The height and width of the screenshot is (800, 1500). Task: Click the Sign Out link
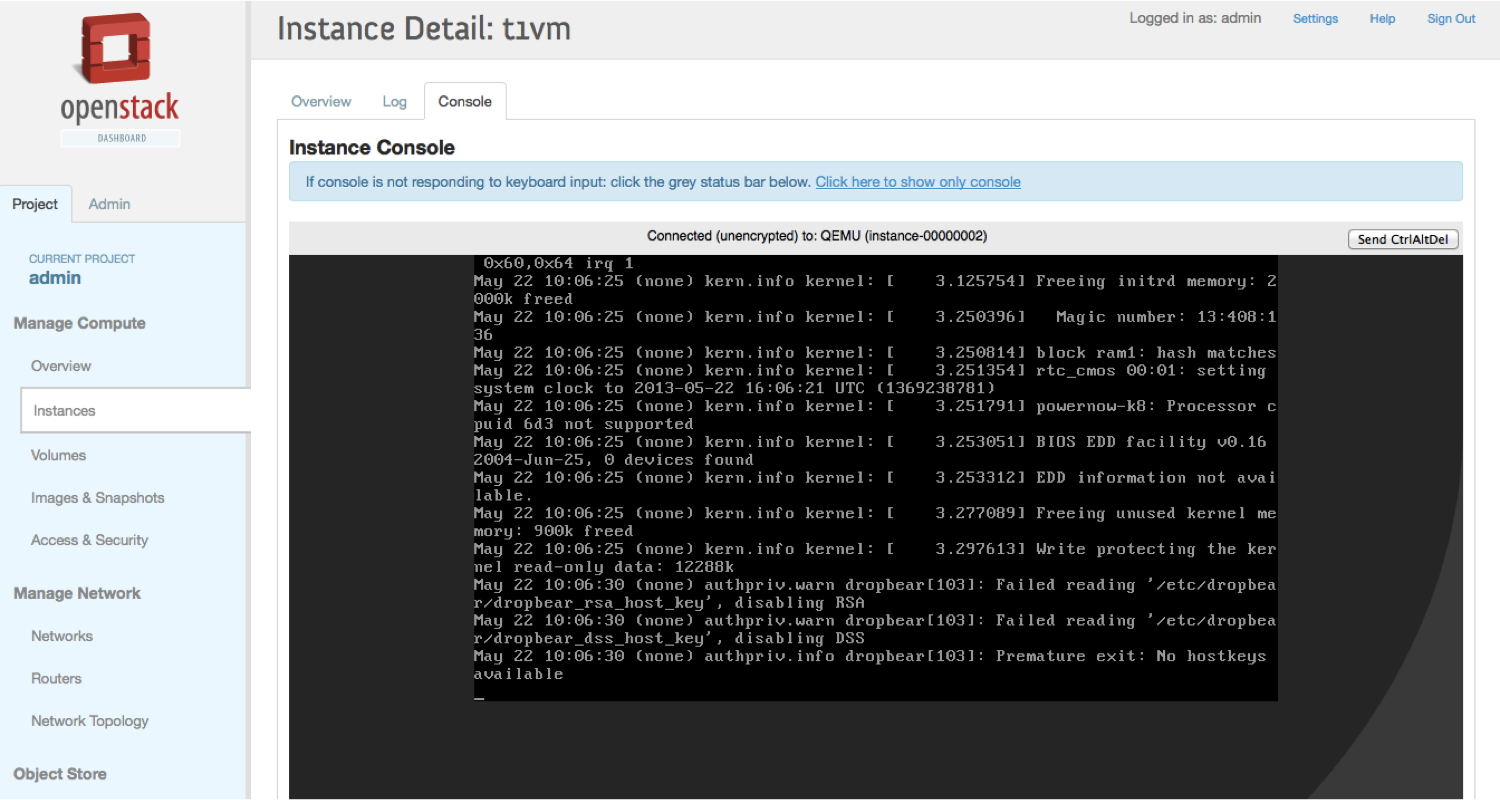[x=1451, y=19]
